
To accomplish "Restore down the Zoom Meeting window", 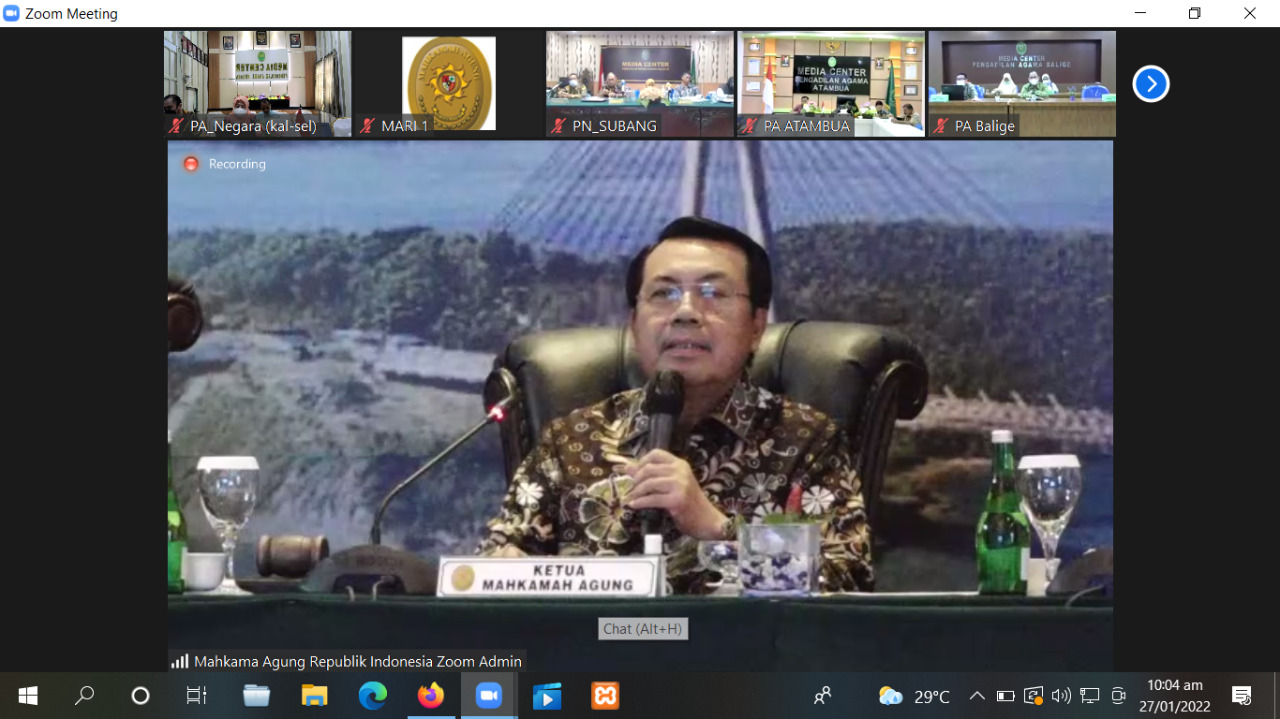I will coord(1195,13).
